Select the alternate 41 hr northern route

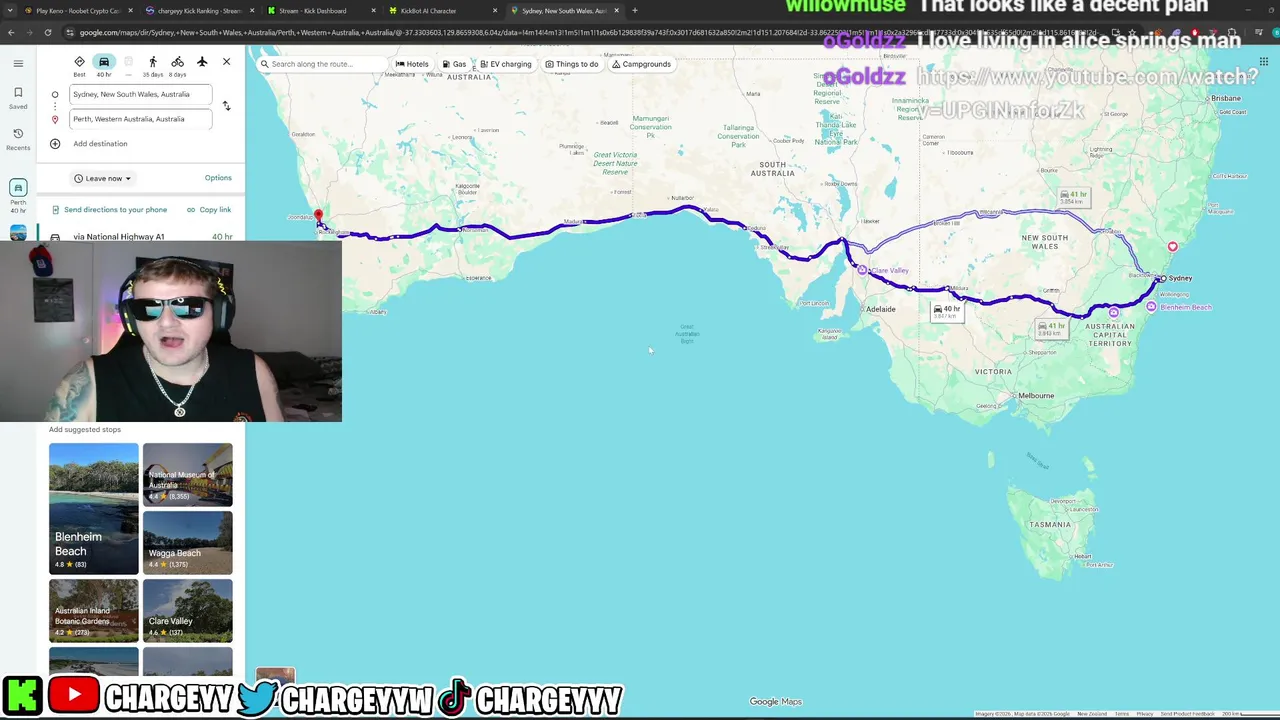click(1073, 197)
